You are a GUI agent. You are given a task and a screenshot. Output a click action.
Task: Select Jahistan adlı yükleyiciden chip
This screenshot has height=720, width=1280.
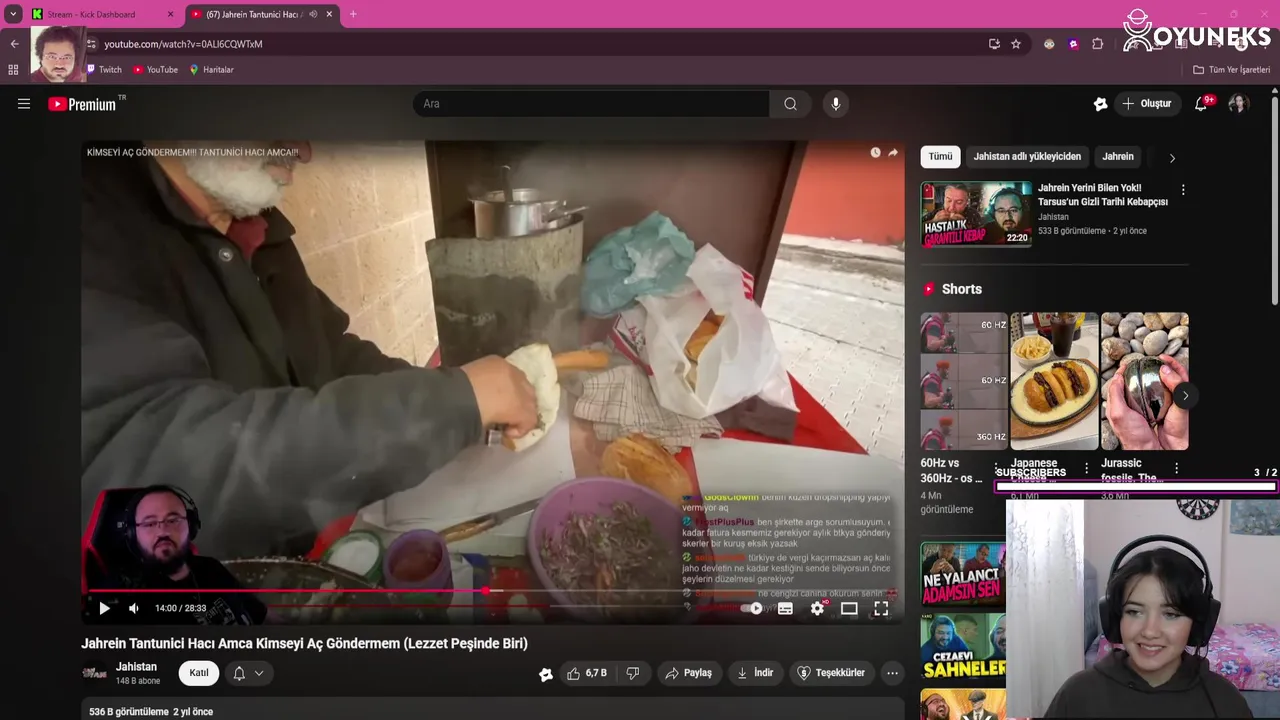point(1027,157)
